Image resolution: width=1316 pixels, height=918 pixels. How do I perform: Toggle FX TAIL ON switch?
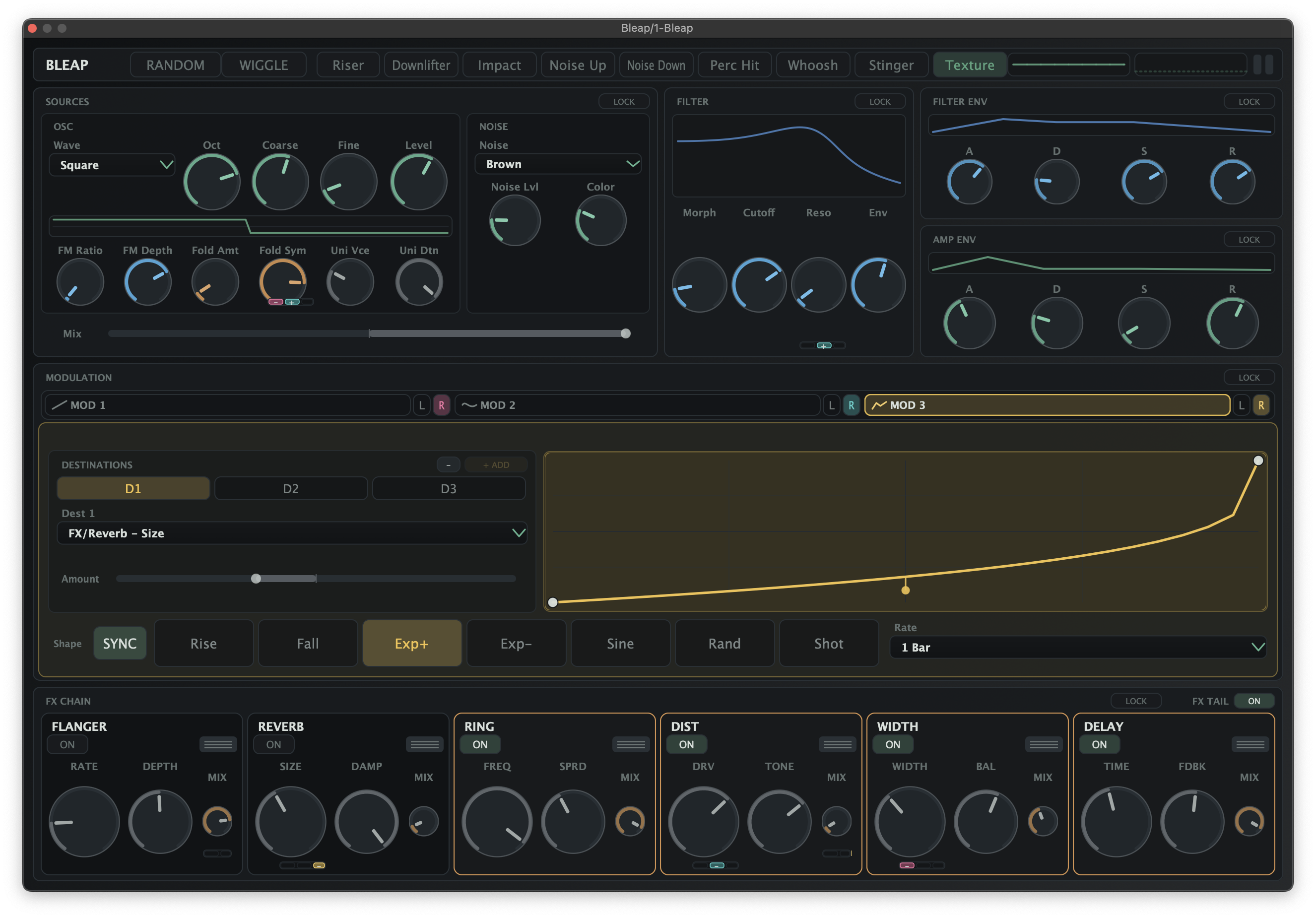click(x=1253, y=701)
